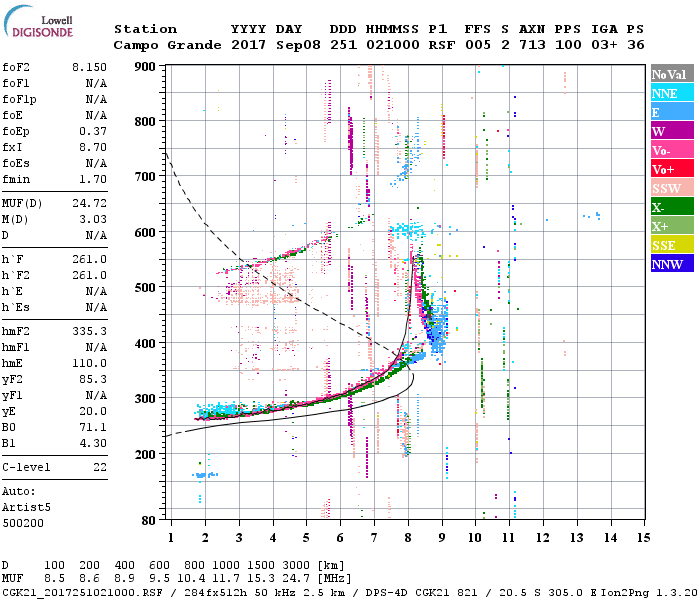Select the E blue legend swatch
700x600 pixels.
tap(672, 112)
